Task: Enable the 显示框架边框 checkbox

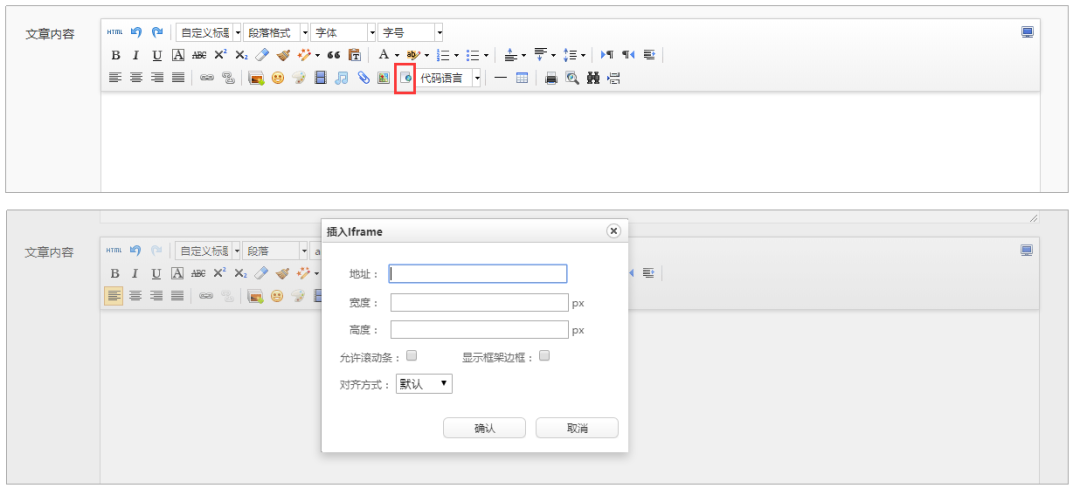Action: click(544, 356)
